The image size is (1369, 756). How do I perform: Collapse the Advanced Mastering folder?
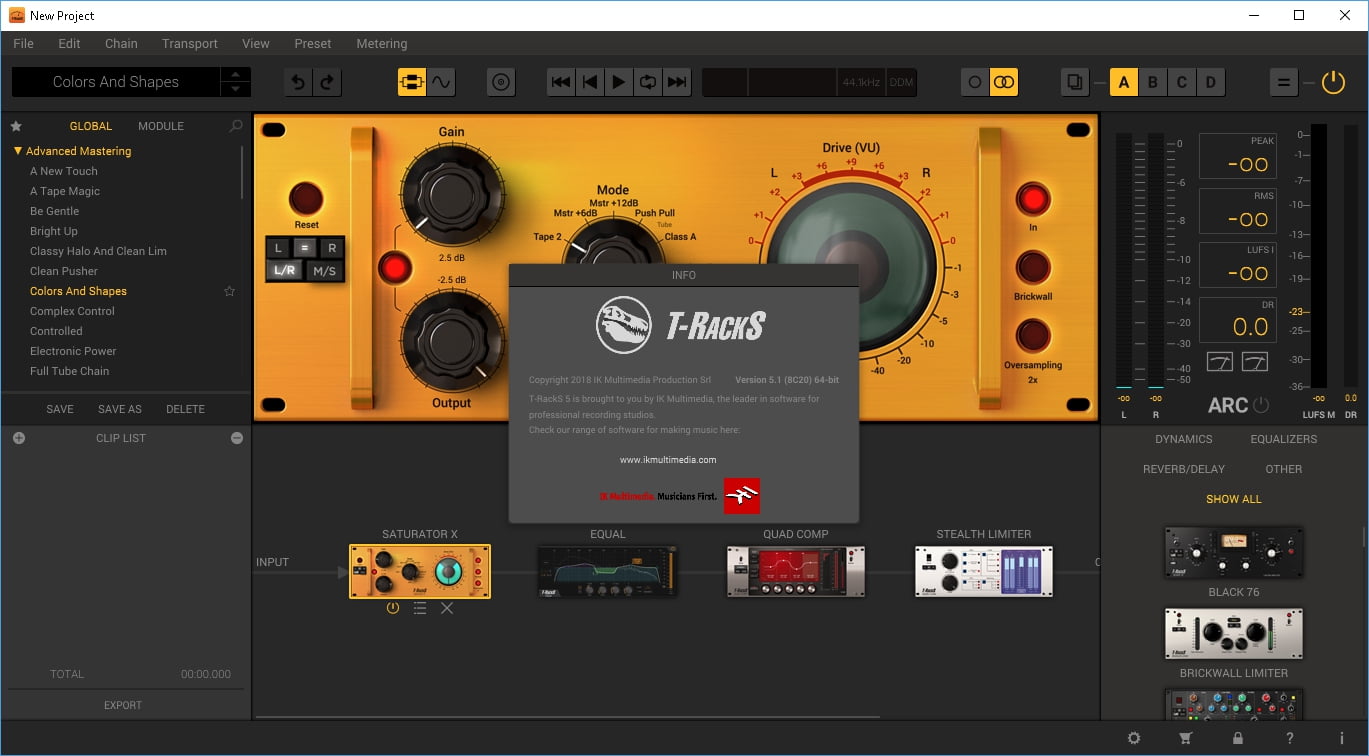[18, 151]
